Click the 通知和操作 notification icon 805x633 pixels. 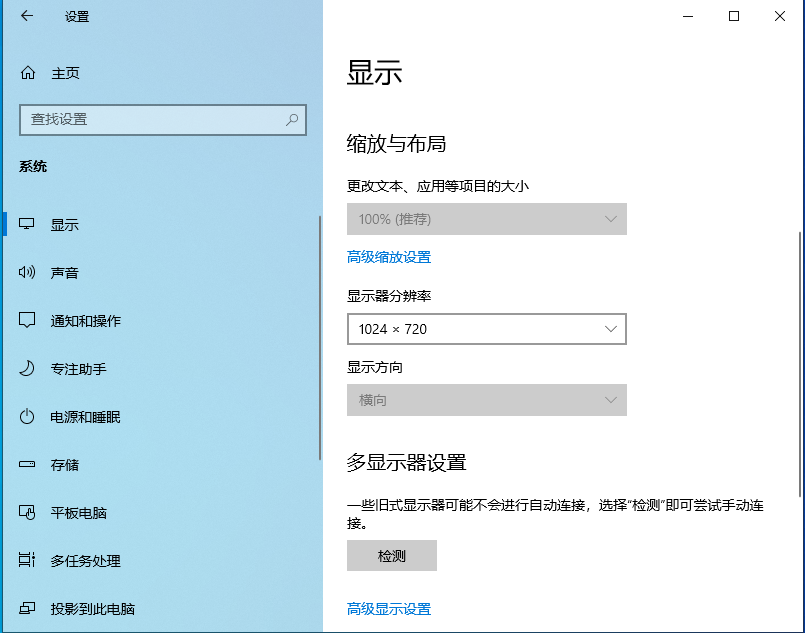coord(27,320)
